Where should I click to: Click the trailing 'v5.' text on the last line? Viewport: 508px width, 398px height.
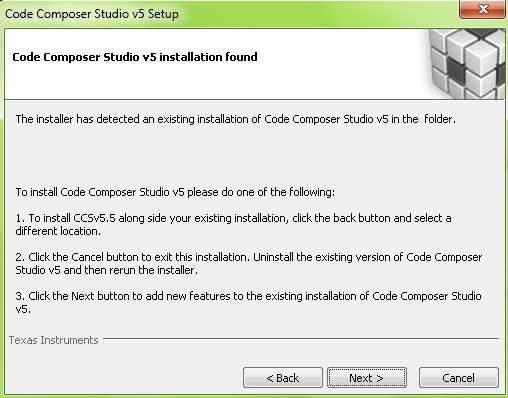tap(23, 309)
